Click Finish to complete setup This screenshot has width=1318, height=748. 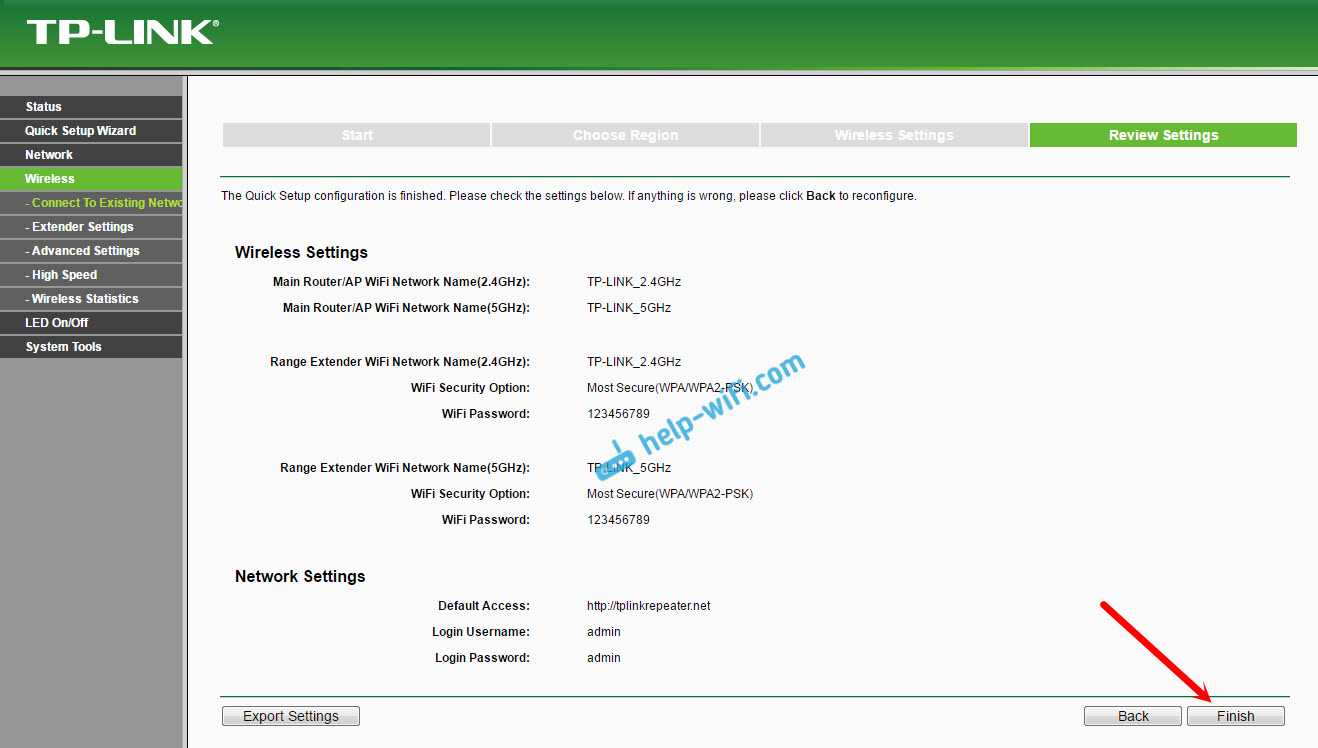click(1235, 716)
